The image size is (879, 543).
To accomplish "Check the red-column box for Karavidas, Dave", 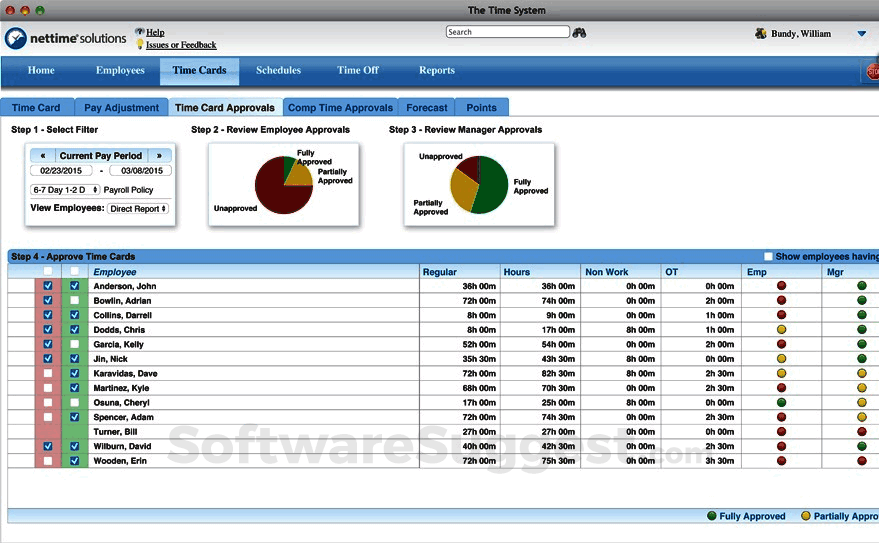I will 48,374.
